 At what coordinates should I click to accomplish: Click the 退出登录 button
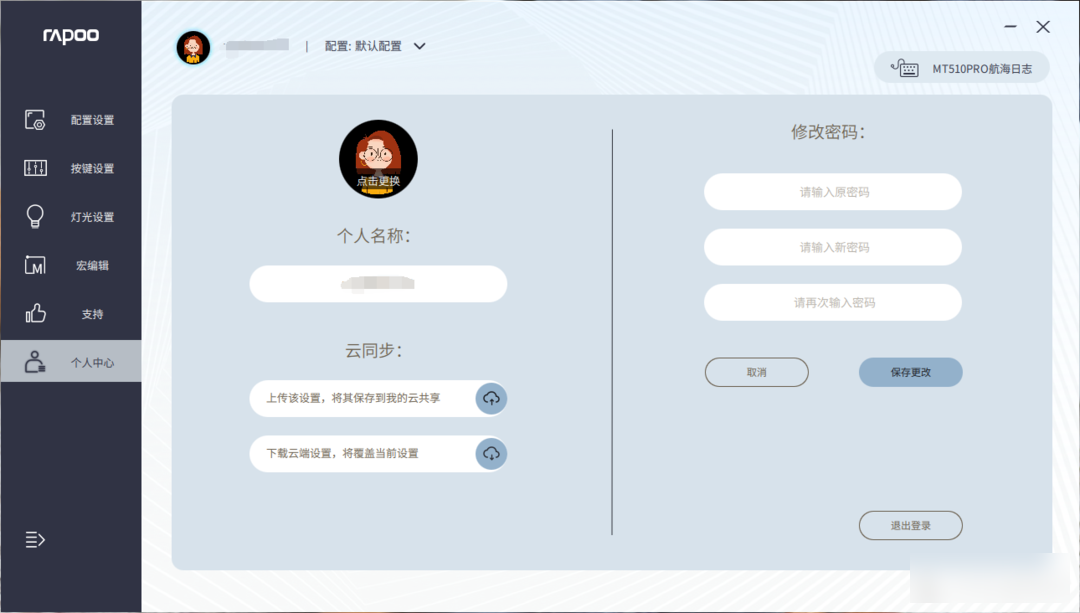point(911,526)
